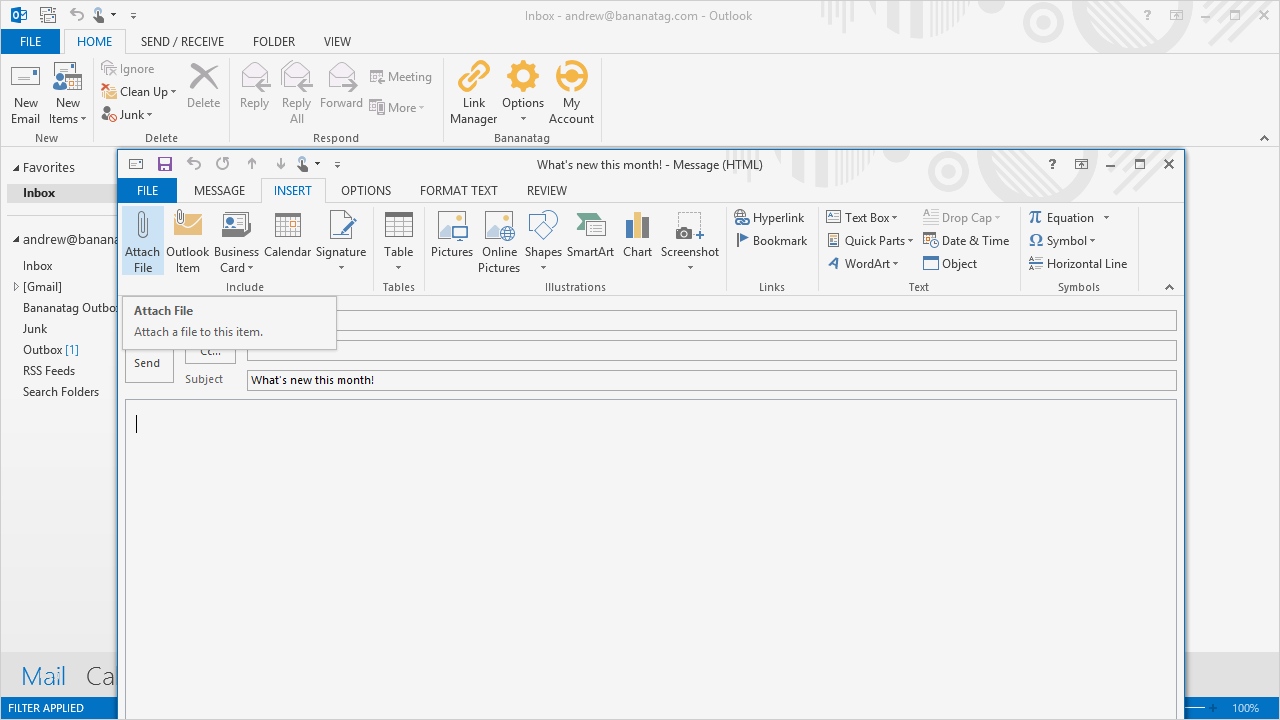This screenshot has height=720, width=1280.
Task: Open the Signature dropdown
Action: 341,240
